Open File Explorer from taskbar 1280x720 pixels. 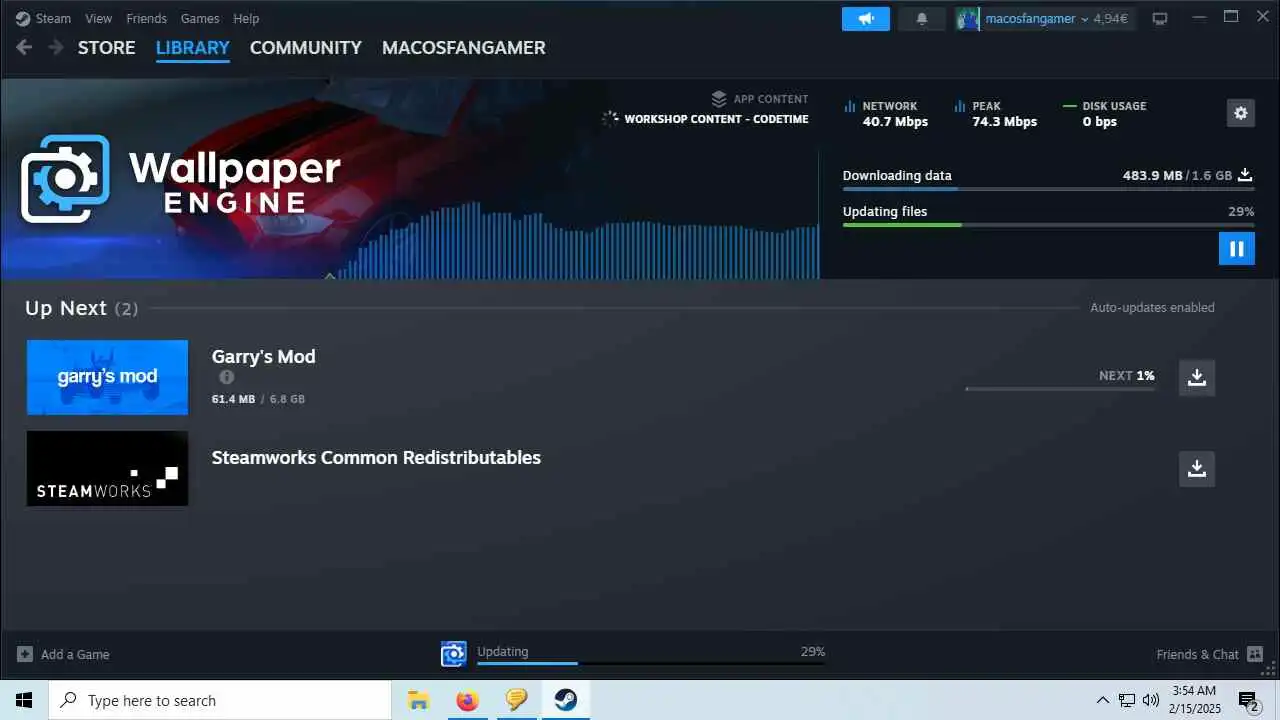[x=418, y=700]
